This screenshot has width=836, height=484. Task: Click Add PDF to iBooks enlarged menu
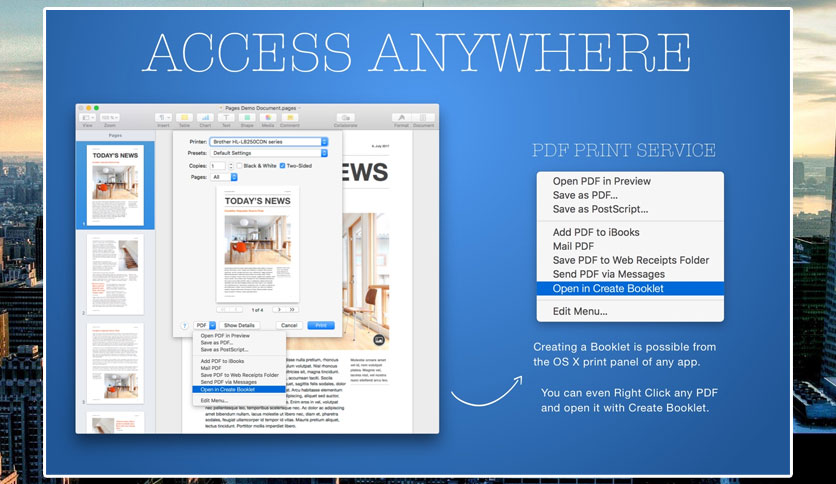[x=630, y=232]
